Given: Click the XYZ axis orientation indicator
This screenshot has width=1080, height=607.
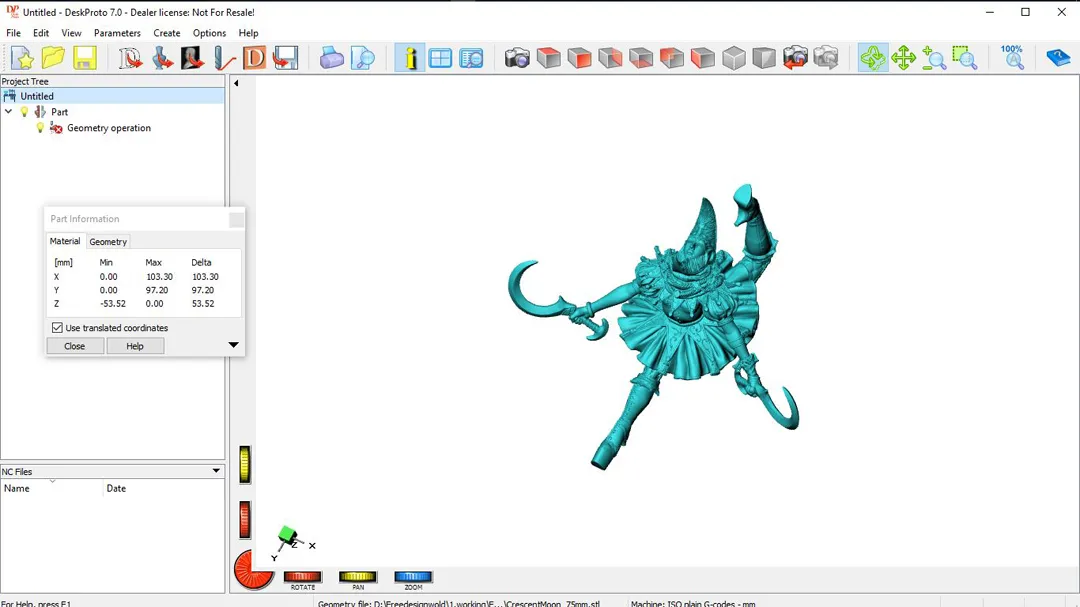Looking at the screenshot, I should (x=294, y=543).
